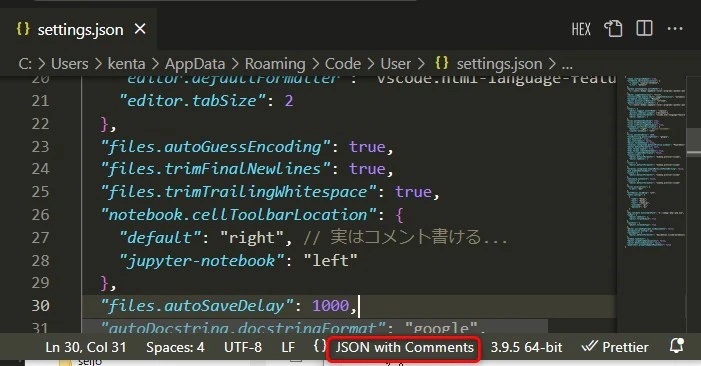Click the vertical scrollbar thumb
The height and width of the screenshot is (366, 701).
tap(694, 143)
